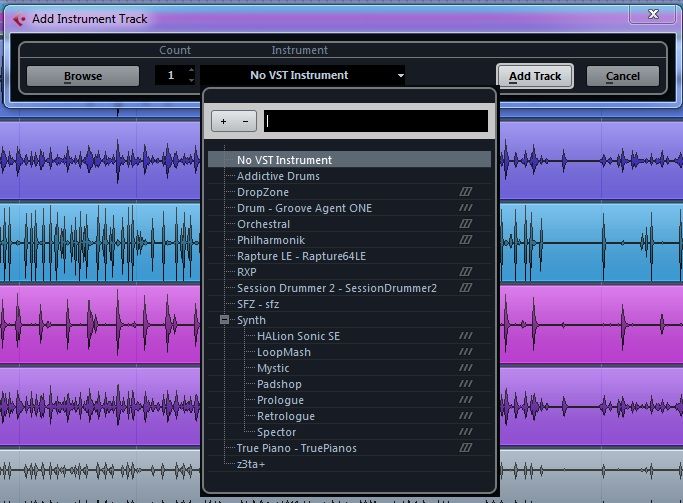Image resolution: width=683 pixels, height=503 pixels.
Task: Collapse the Synth folder
Action: [224, 320]
